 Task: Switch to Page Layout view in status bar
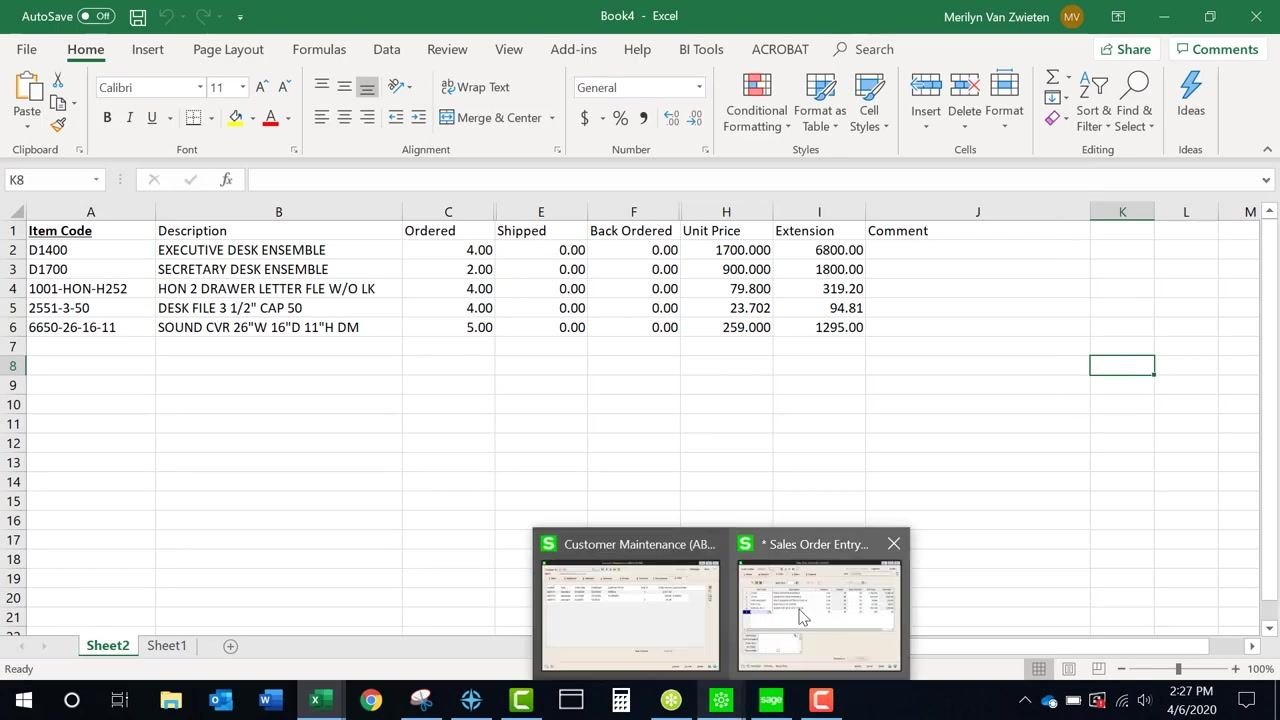pos(1069,669)
